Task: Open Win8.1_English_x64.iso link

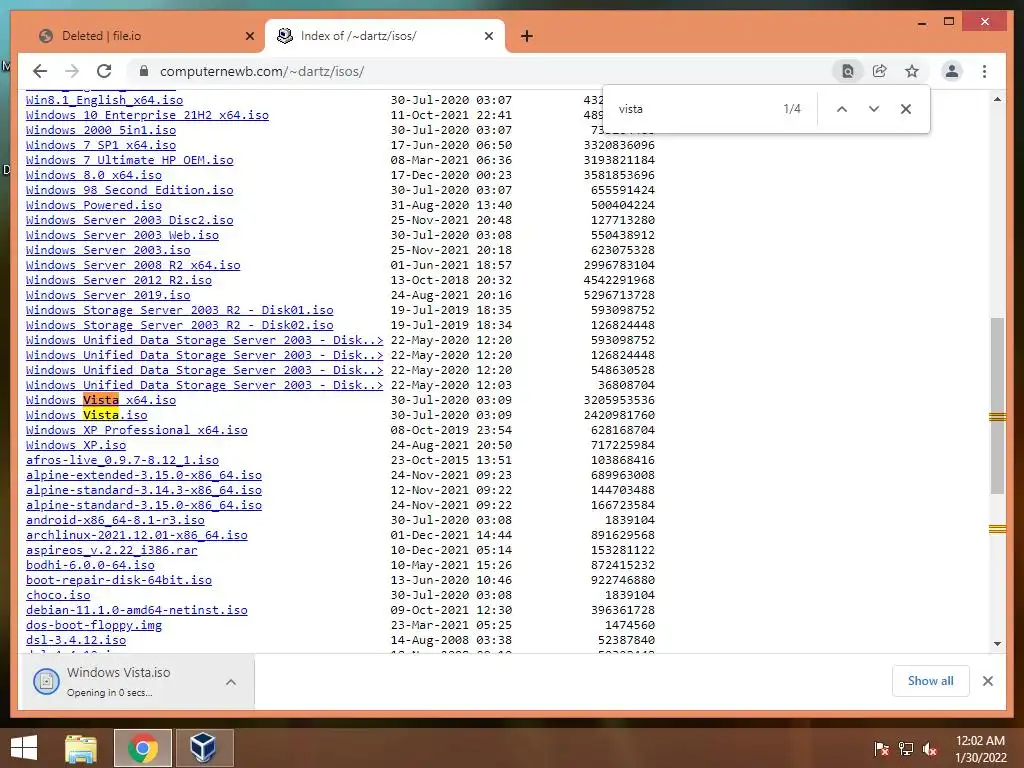Action: pos(104,100)
